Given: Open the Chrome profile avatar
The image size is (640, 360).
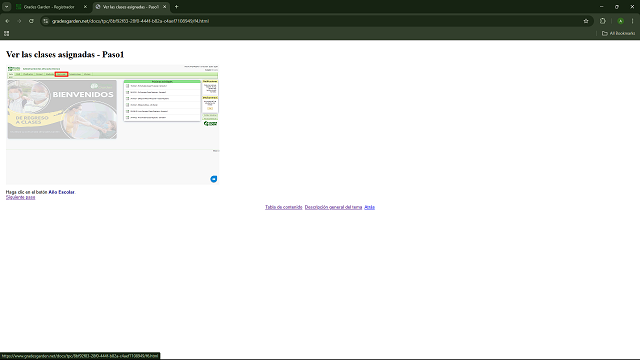Looking at the screenshot, I should 620,21.
